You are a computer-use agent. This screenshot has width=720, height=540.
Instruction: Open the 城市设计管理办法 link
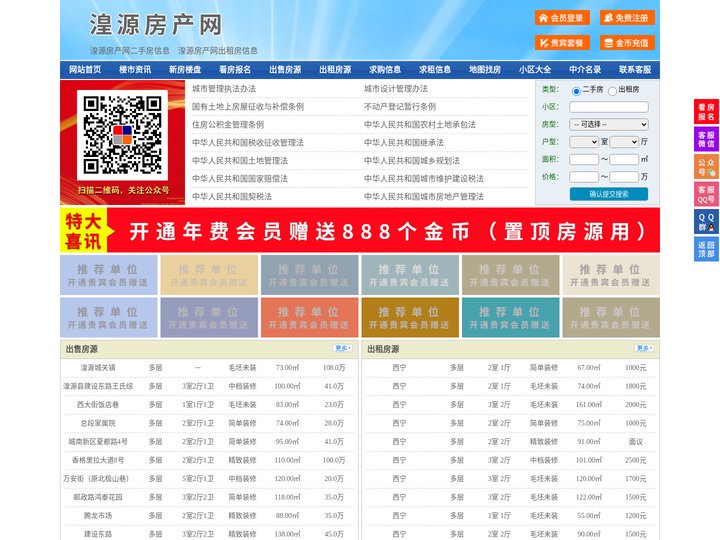point(396,89)
